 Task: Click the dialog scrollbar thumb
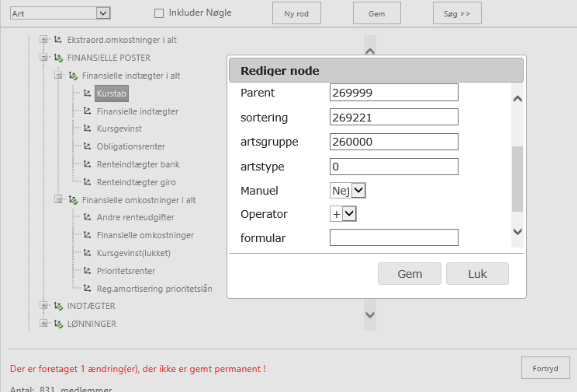[517, 179]
